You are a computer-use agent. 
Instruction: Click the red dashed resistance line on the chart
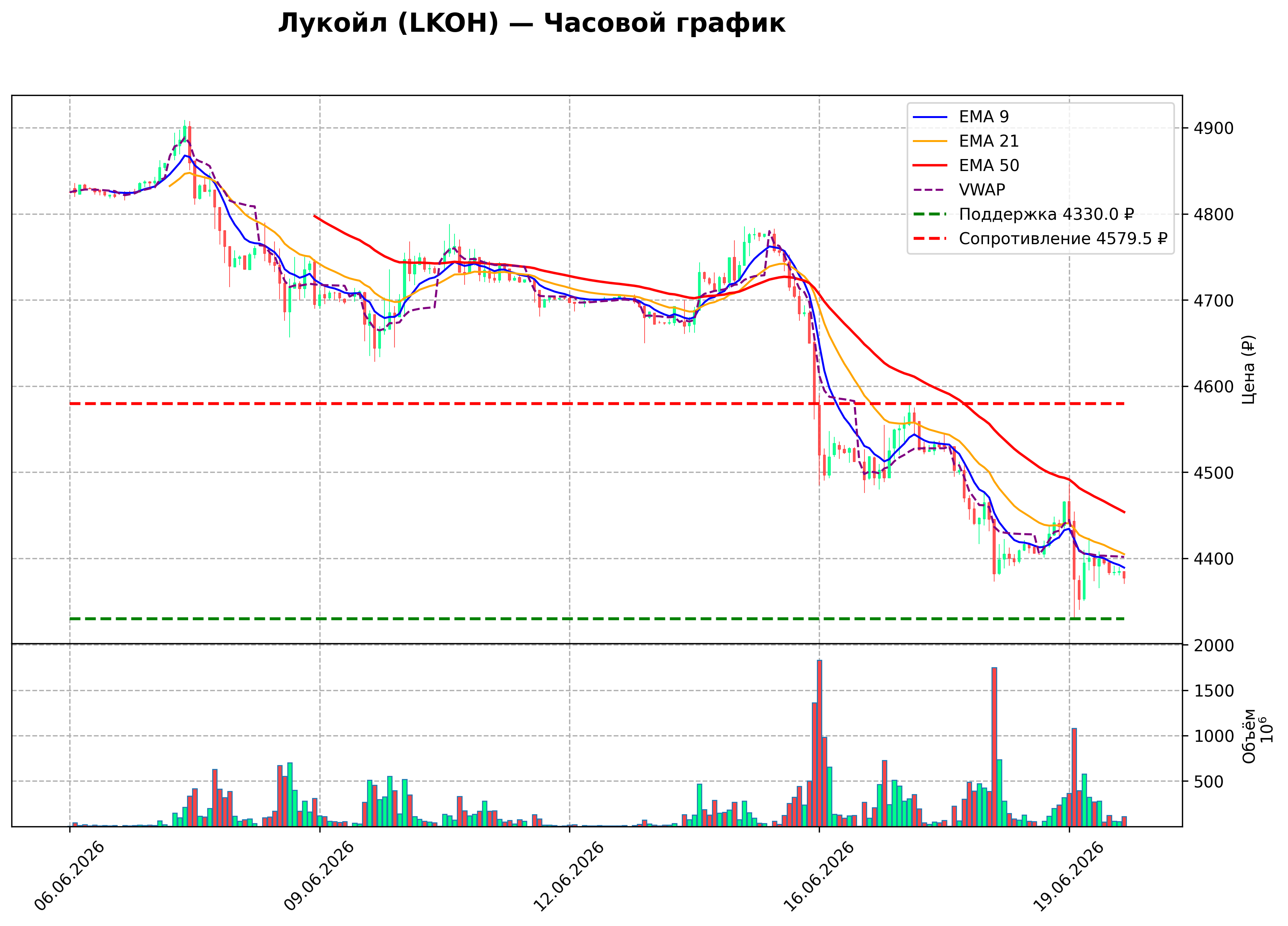[x=597, y=404]
